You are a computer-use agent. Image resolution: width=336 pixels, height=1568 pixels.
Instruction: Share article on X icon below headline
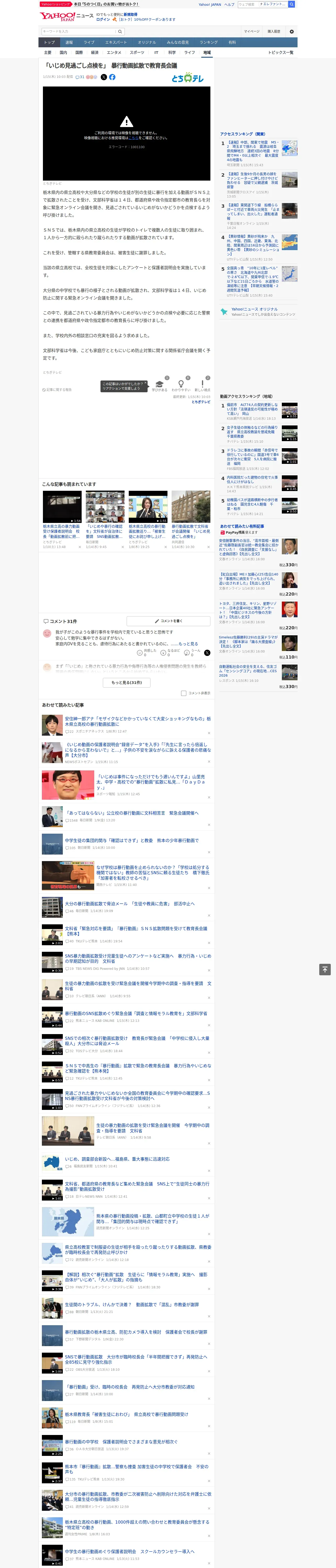point(104,77)
